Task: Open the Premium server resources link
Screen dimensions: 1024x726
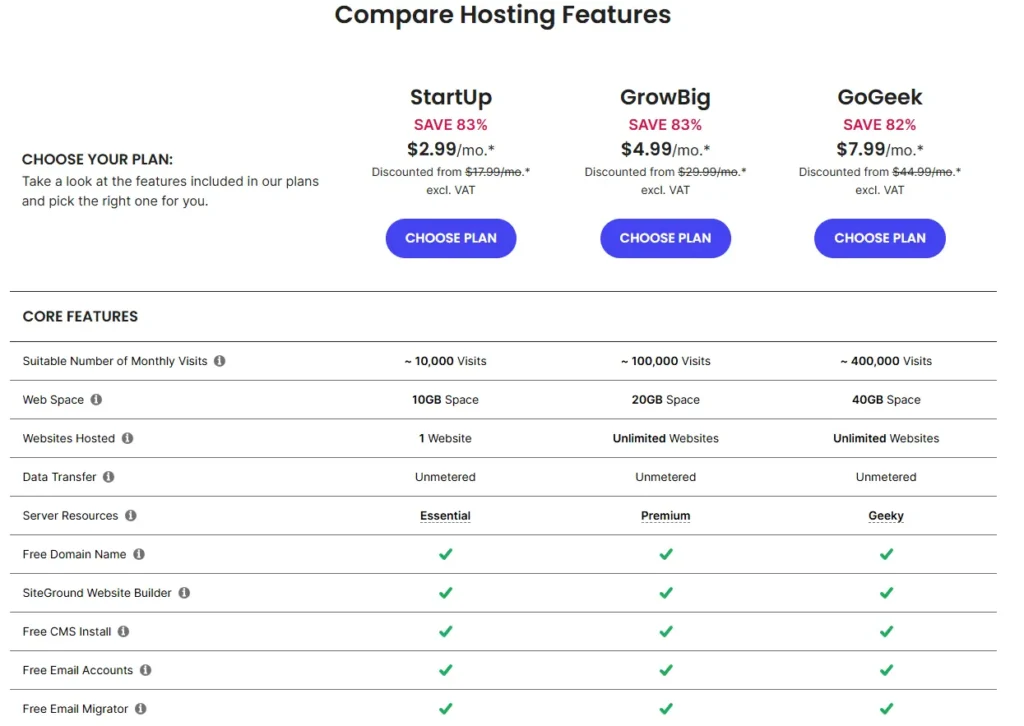Action: 665,516
